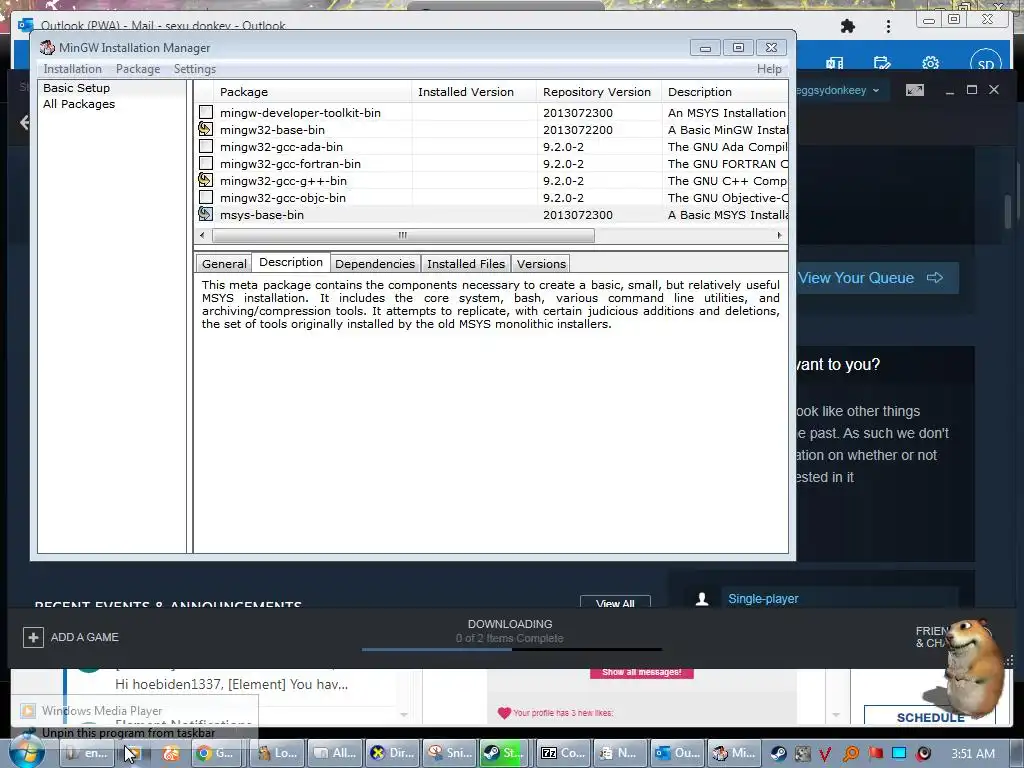Click the orange magnifier tray icon
1024x768 pixels.
(851, 754)
